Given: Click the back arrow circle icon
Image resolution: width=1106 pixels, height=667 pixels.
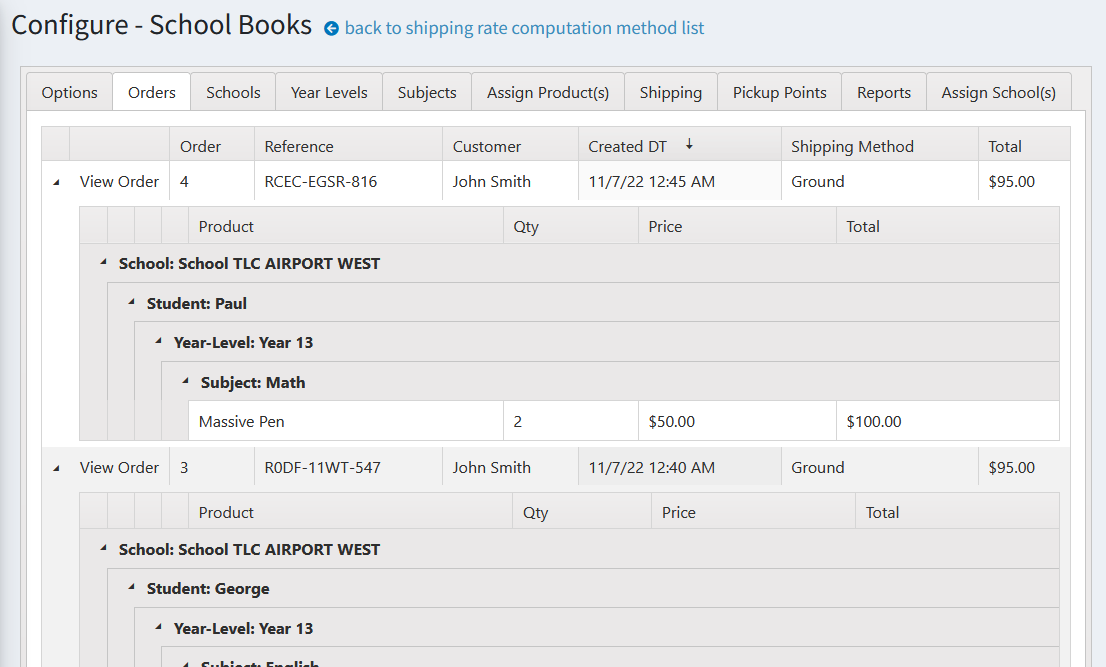Looking at the screenshot, I should (x=332, y=29).
